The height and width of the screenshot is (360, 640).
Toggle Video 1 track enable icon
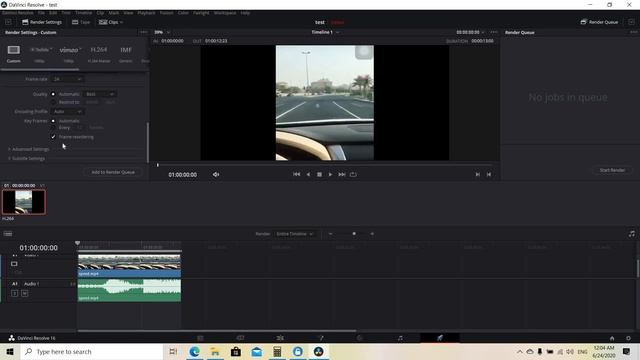pyautogui.click(x=14, y=264)
